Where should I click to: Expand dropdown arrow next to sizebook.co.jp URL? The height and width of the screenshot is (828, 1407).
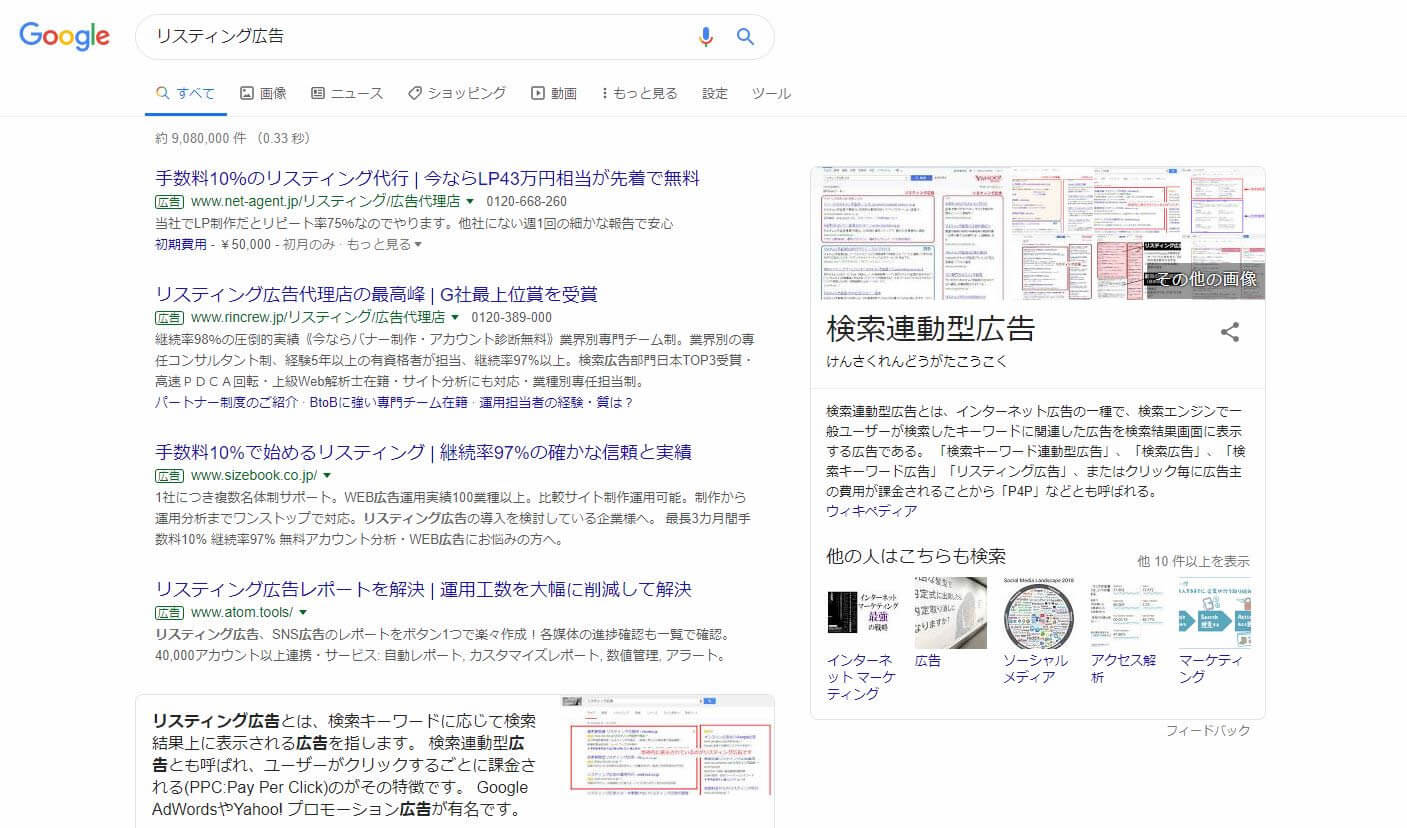click(x=327, y=475)
